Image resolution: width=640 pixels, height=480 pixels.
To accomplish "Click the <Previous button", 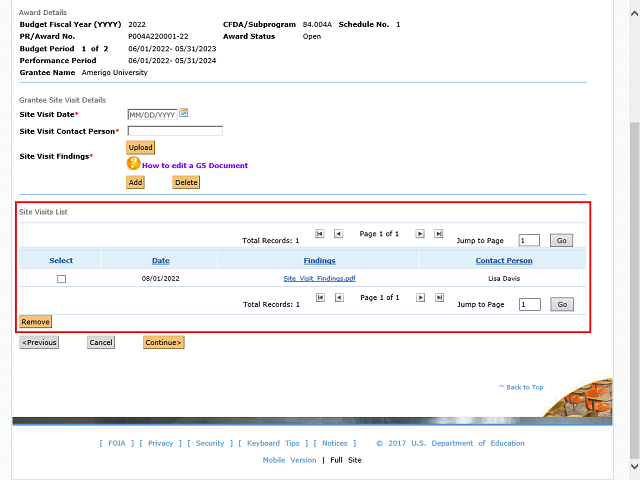I will 39,342.
